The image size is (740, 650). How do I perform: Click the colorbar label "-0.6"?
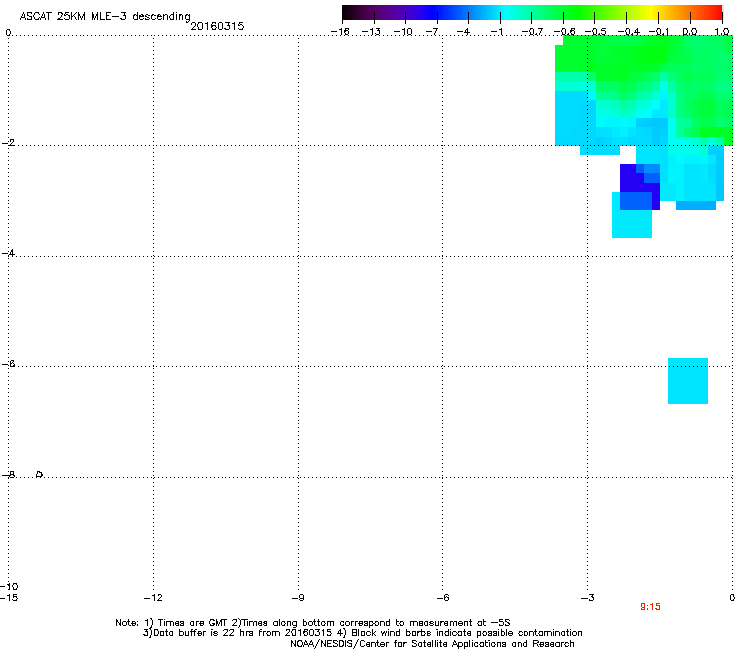coord(564,32)
